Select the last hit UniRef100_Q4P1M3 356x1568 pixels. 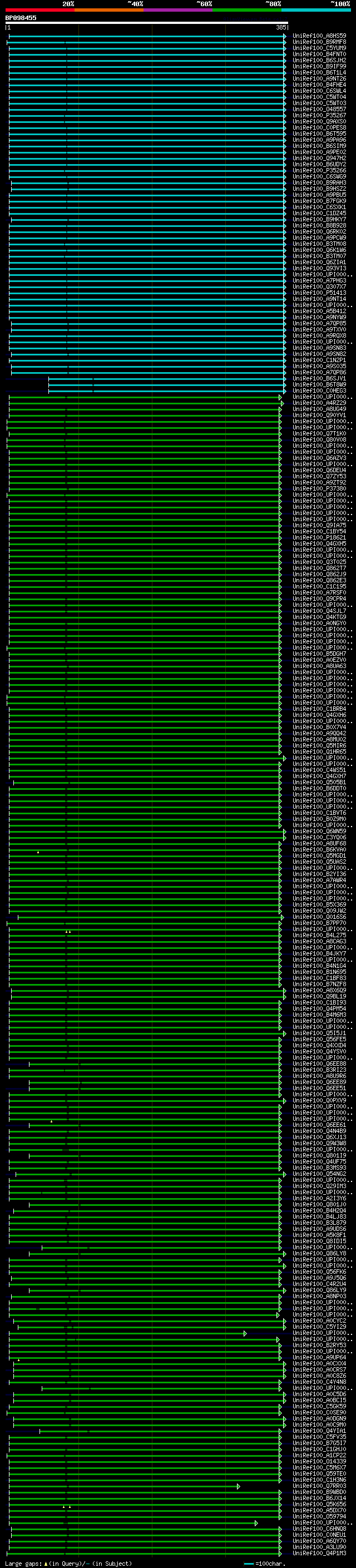pos(319,1554)
